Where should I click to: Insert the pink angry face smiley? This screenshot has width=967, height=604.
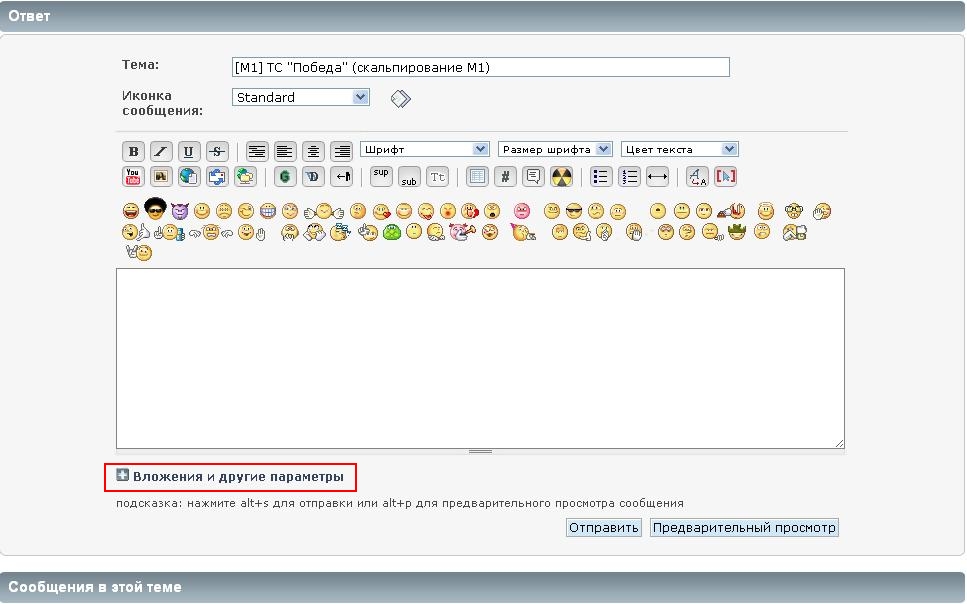522,212
